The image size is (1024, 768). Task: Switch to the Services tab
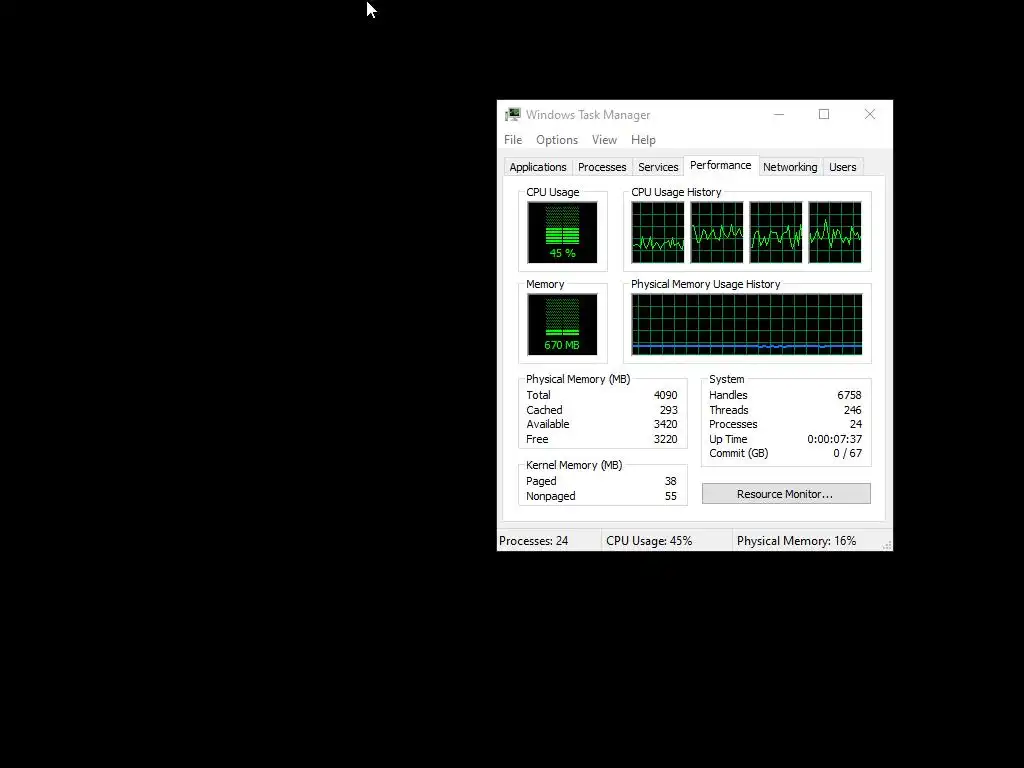point(658,167)
